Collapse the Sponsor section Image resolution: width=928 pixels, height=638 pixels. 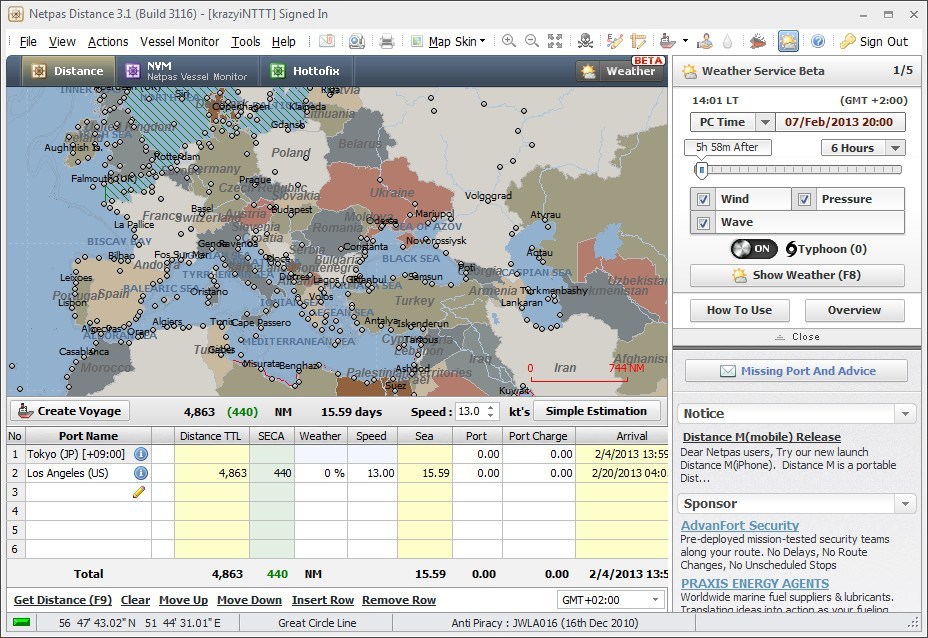(x=906, y=504)
